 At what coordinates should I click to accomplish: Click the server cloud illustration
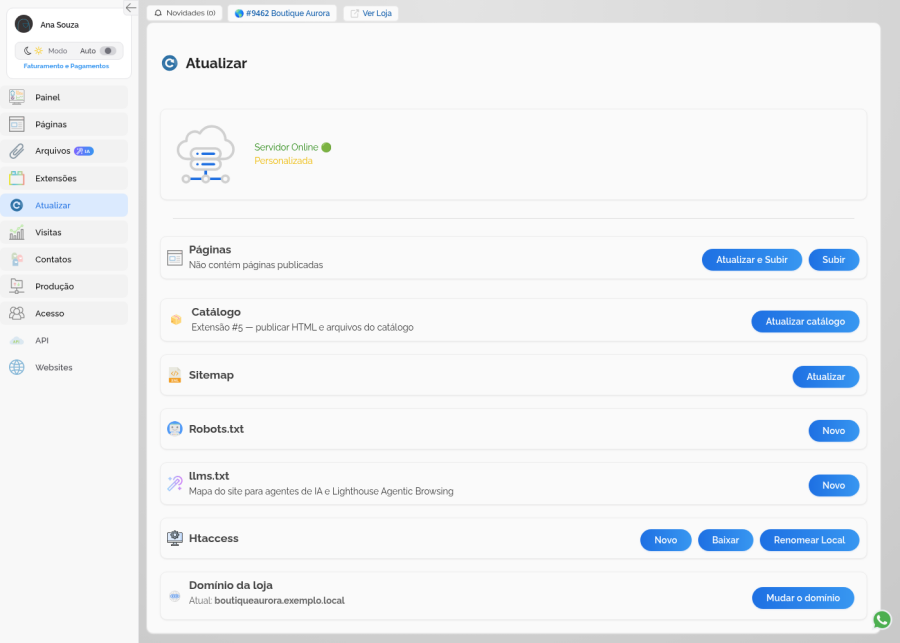coord(205,154)
